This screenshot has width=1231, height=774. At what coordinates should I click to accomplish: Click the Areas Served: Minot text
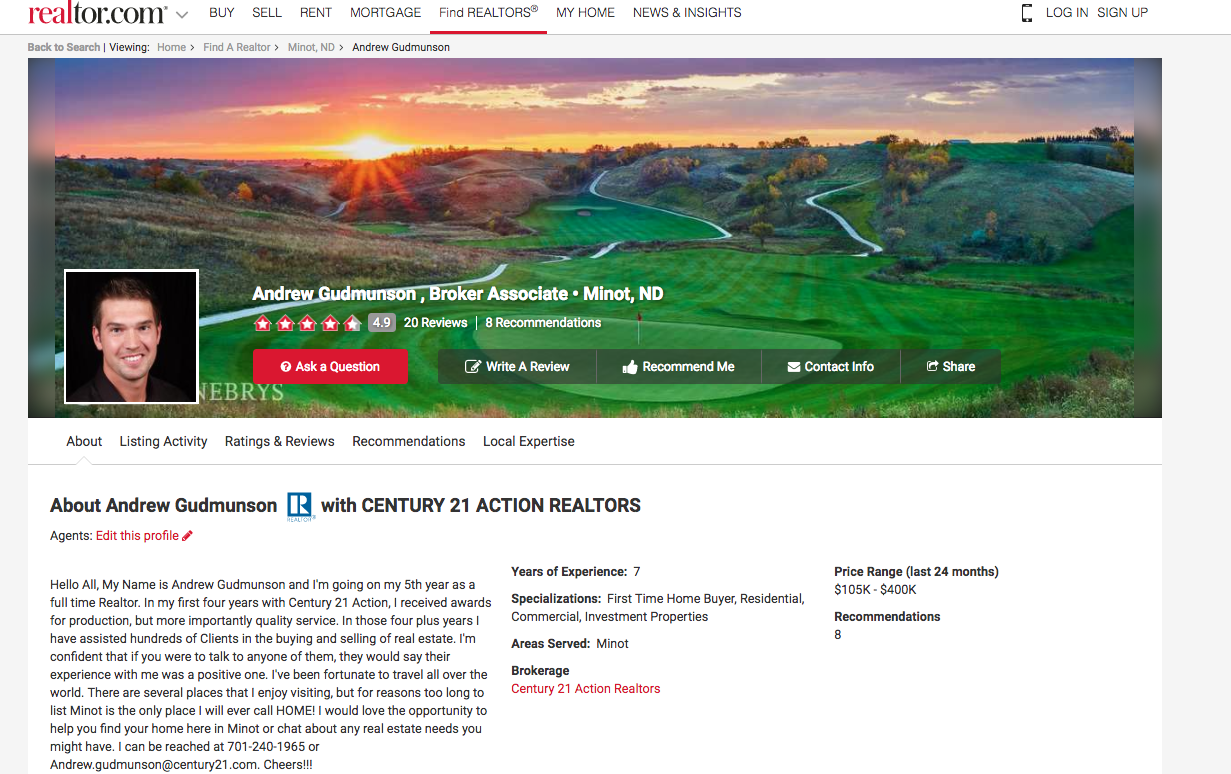point(570,644)
